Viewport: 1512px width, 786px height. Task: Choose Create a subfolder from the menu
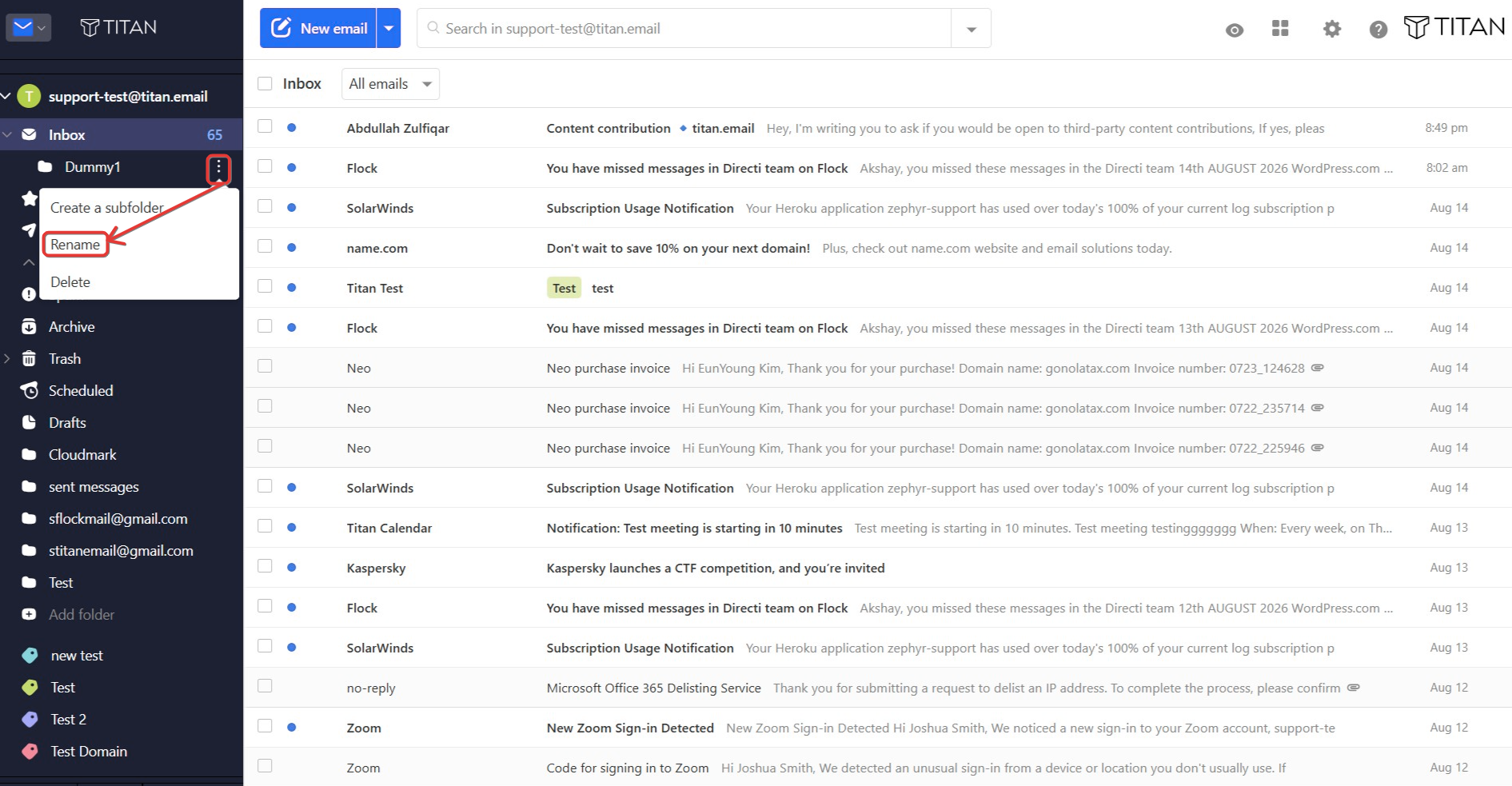click(107, 208)
